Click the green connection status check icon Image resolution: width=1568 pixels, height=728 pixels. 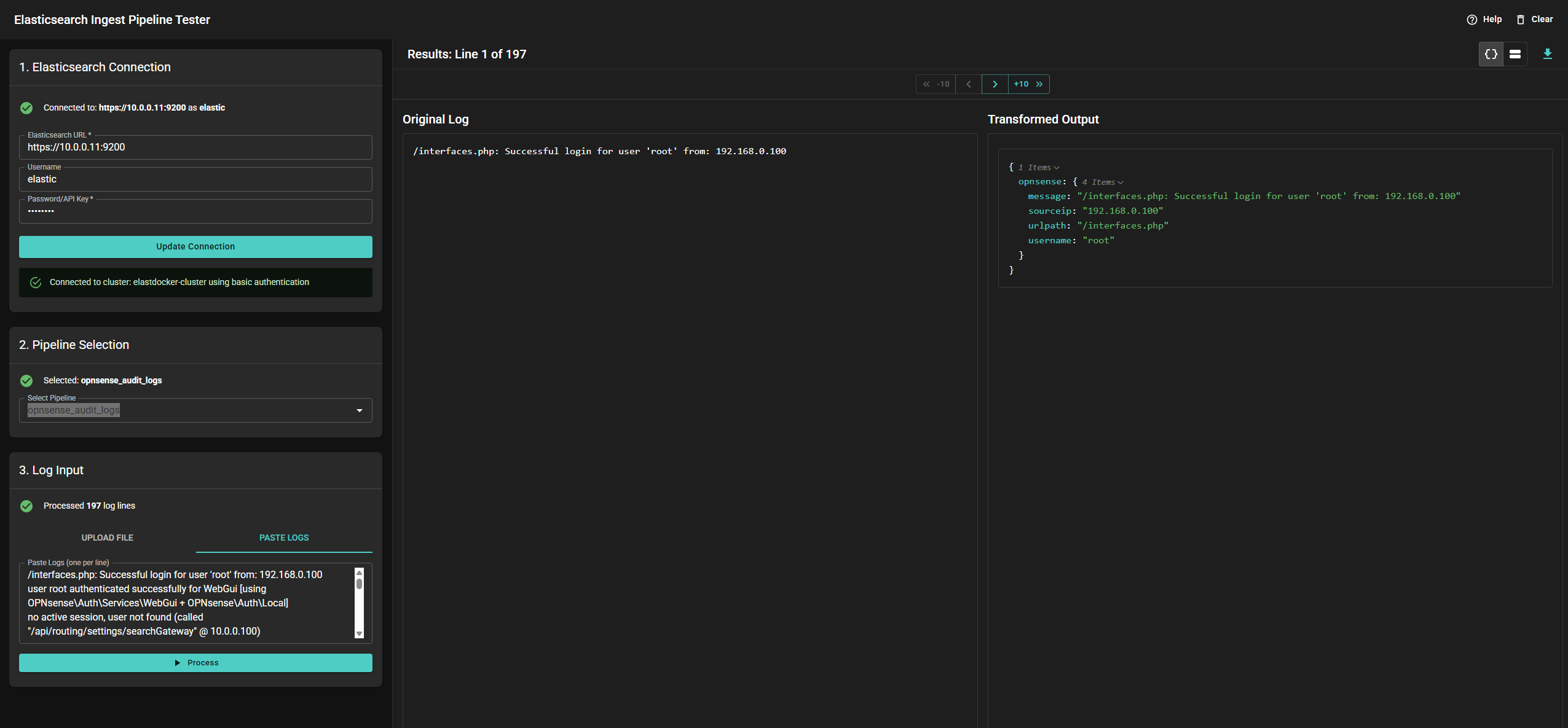[x=26, y=108]
